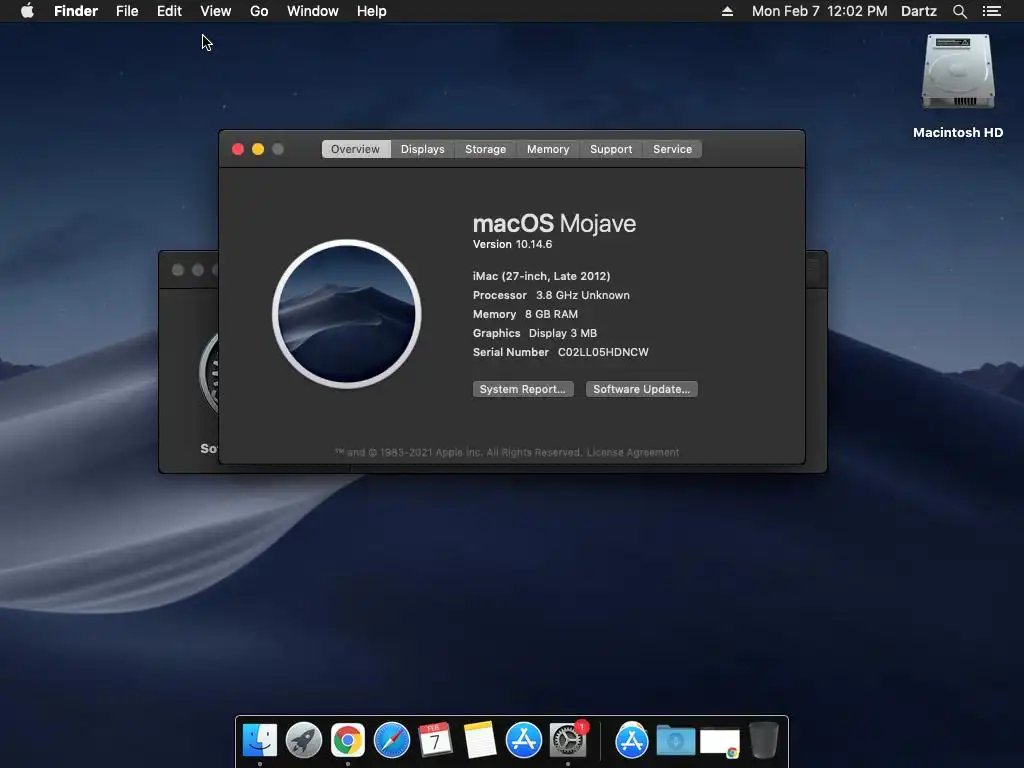Open the Window menu
1024x768 pixels.
point(313,11)
